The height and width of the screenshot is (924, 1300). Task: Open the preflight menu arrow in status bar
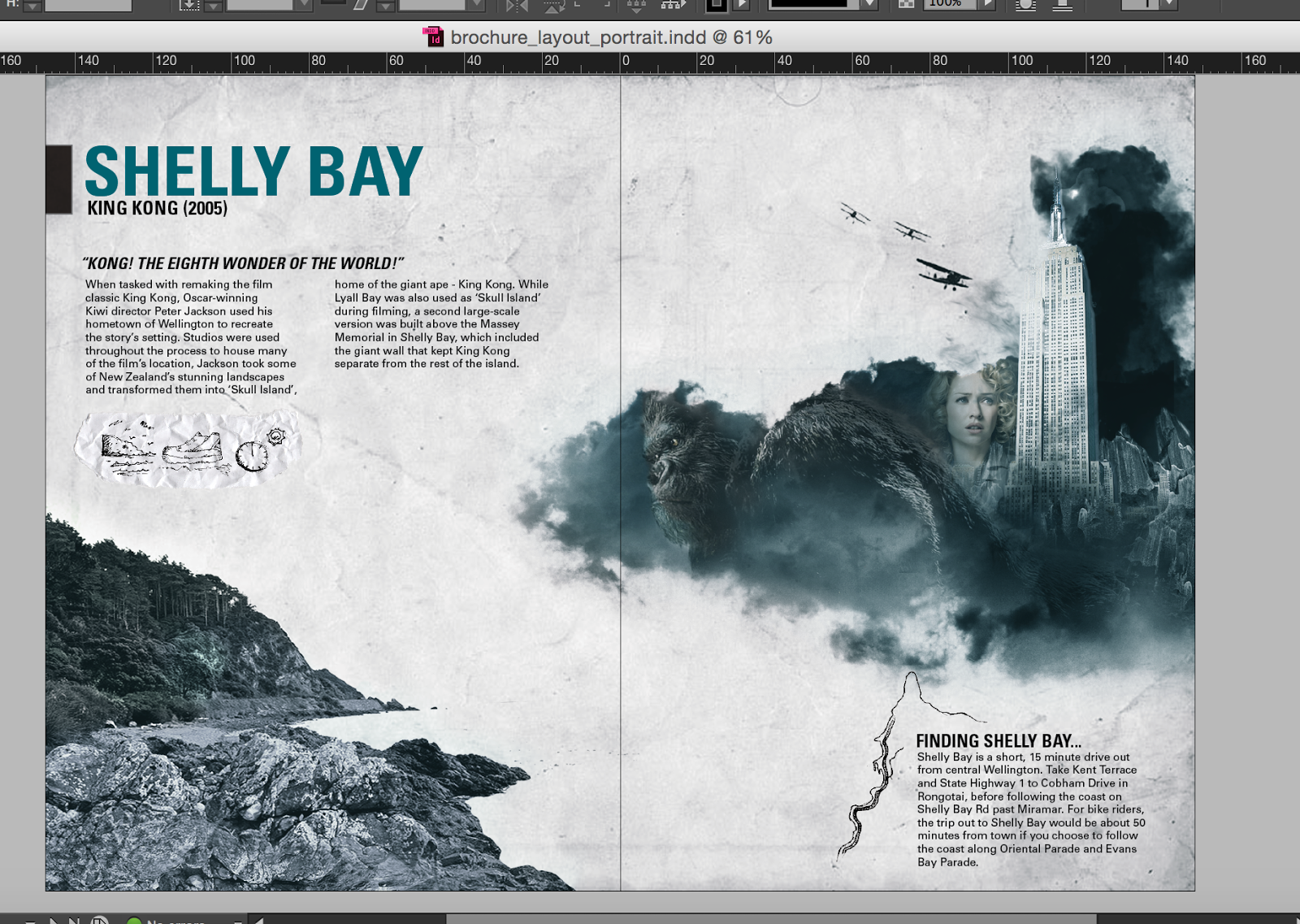[x=237, y=921]
